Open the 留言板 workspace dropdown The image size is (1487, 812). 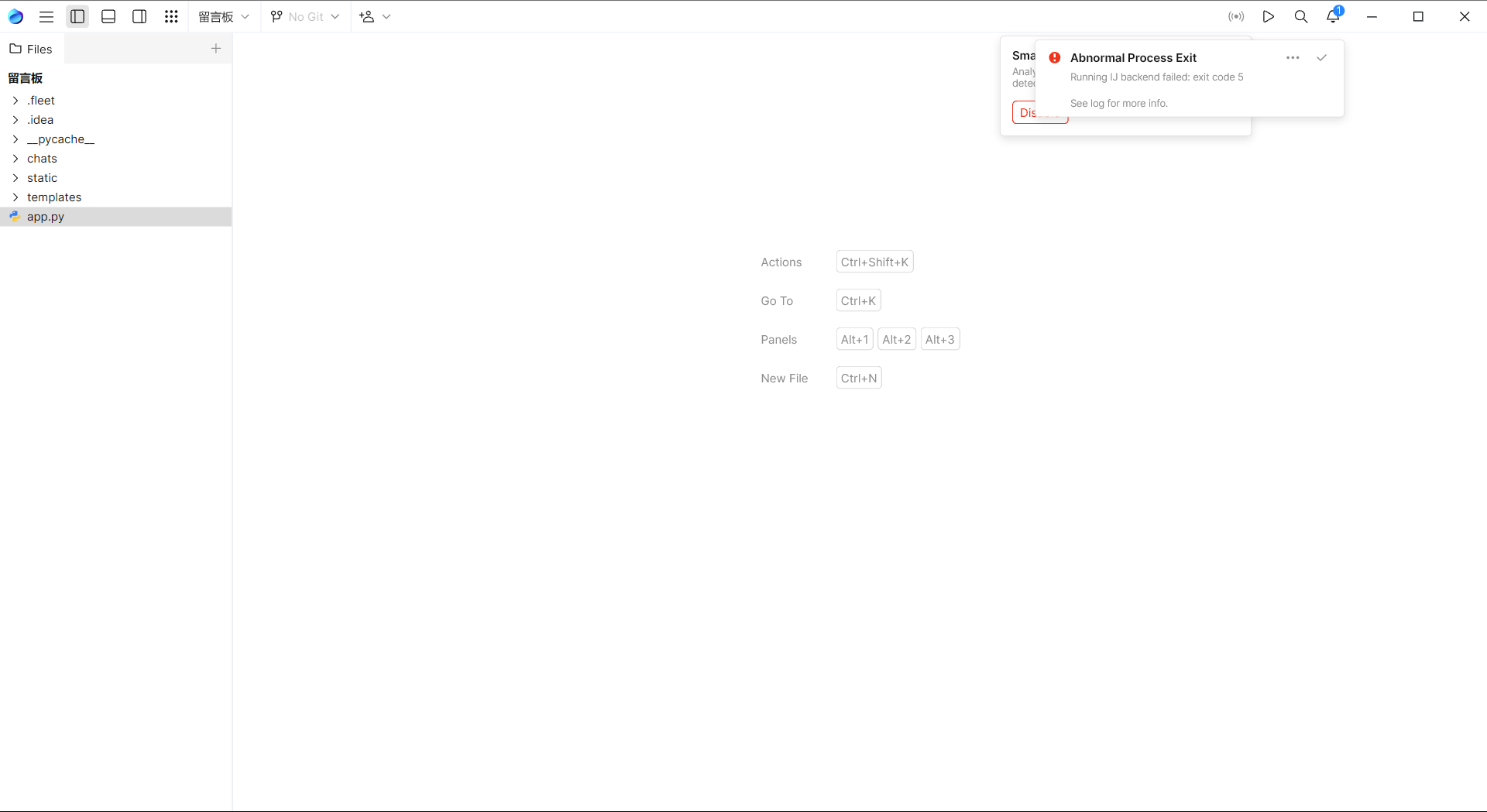pos(224,16)
